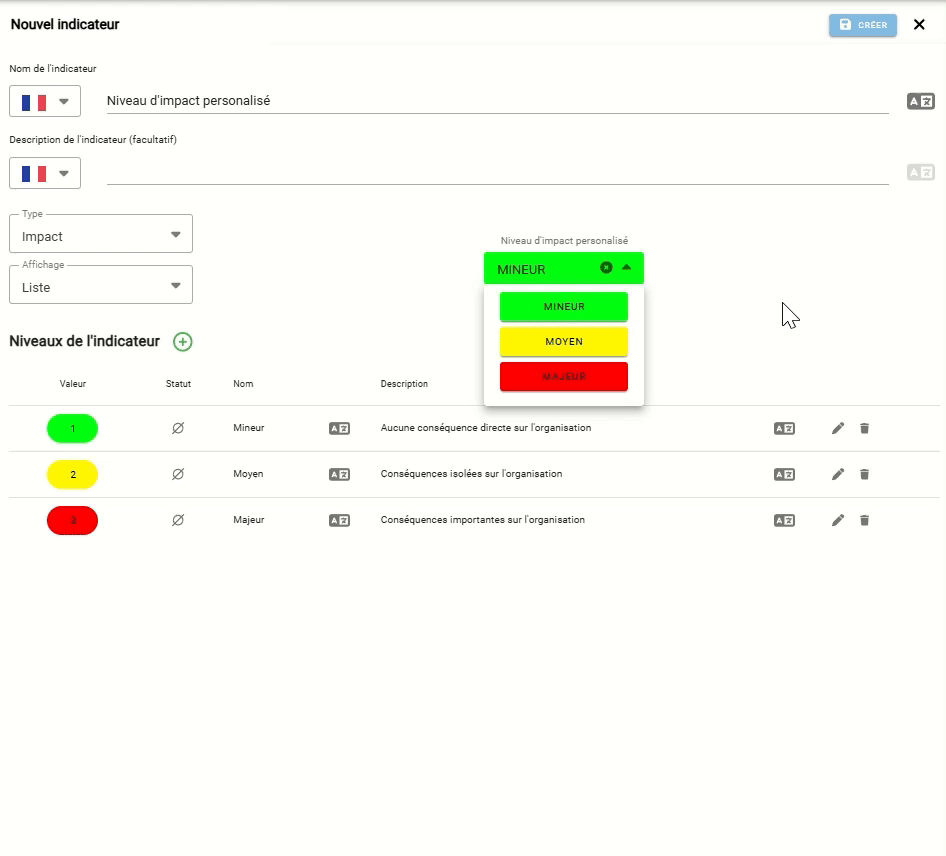Collapse the preview dropdown with the arrow
Viewport: 946px width, 856px height.
coord(627,268)
